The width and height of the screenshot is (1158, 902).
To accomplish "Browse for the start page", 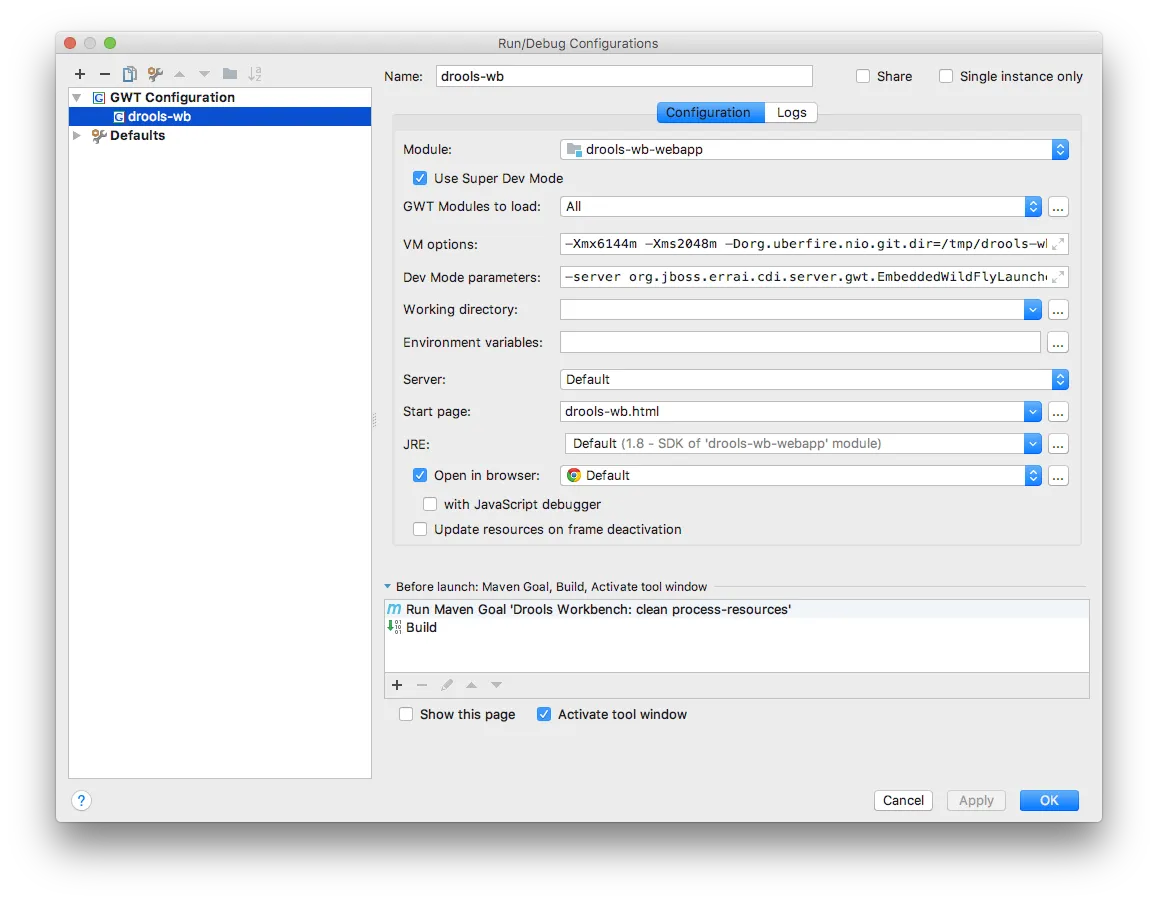I will (x=1058, y=412).
